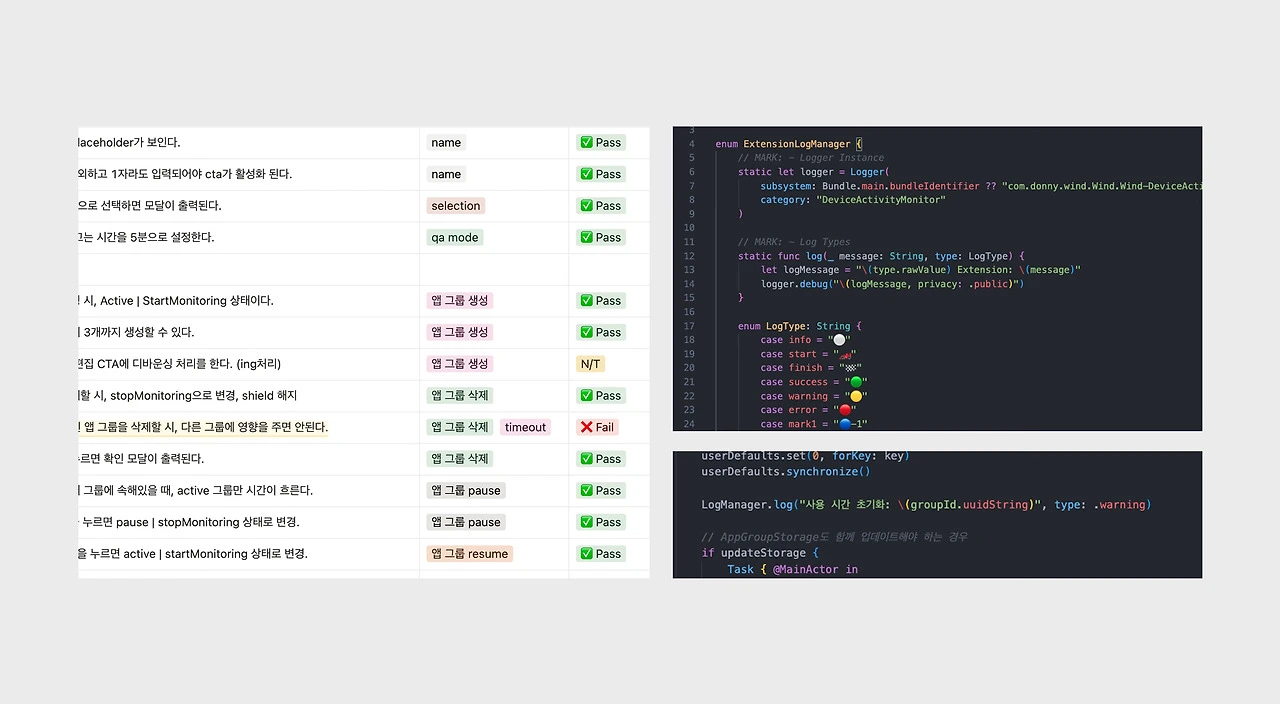1280x704 pixels.
Task: Click the '앱 그룹 생성' tag in the 디바운싱 row
Action: (460, 364)
